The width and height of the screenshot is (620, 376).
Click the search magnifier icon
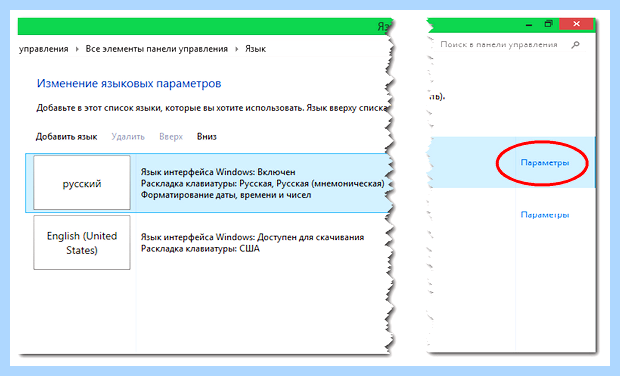coord(575,44)
